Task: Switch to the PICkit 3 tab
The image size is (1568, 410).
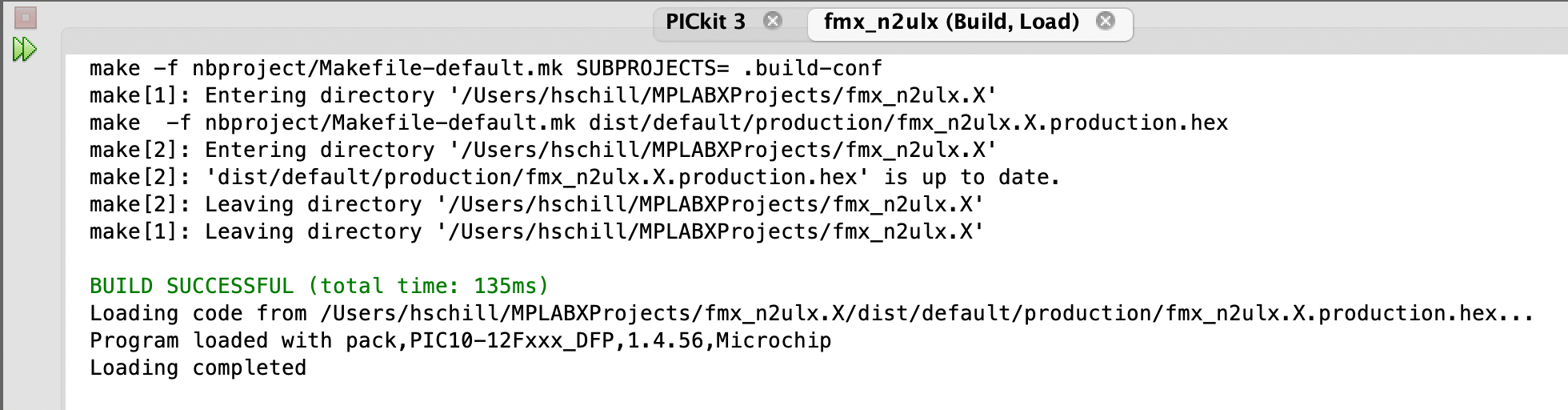Action: 705,22
